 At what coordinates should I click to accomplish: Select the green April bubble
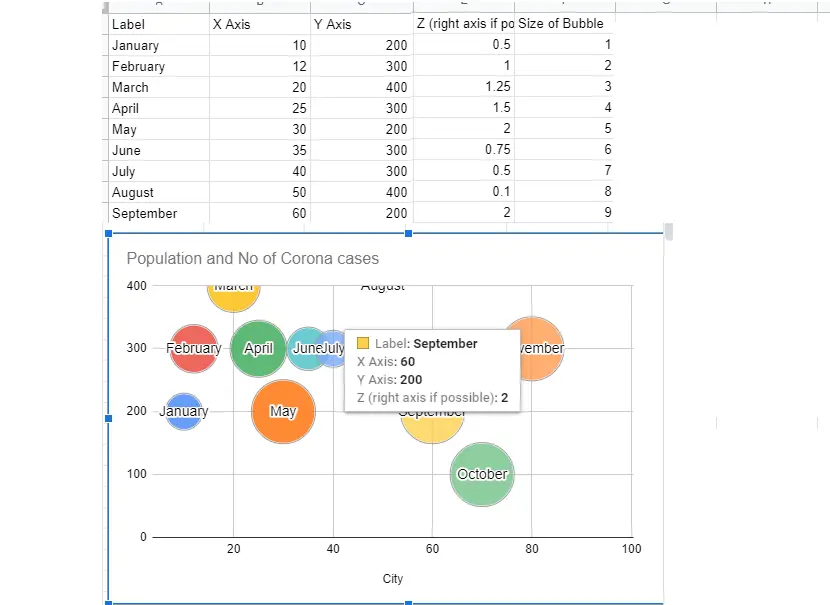click(259, 349)
